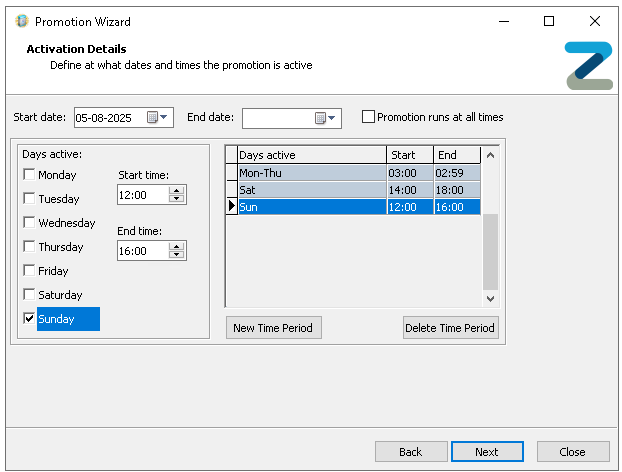This screenshot has width=622, height=472.
Task: Select the Sat time period row
Action: tap(311, 190)
